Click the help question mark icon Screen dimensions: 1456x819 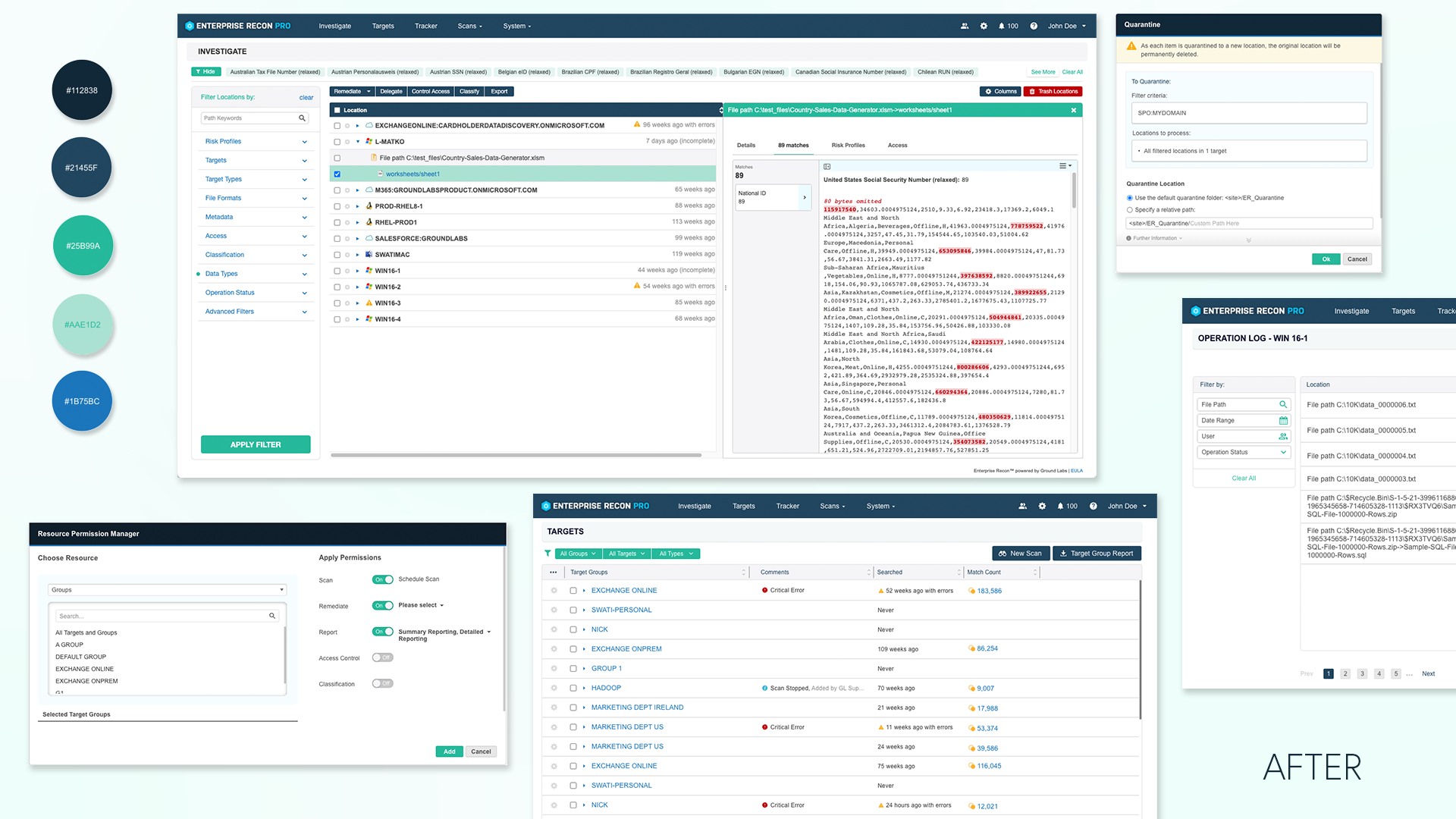[x=1034, y=26]
